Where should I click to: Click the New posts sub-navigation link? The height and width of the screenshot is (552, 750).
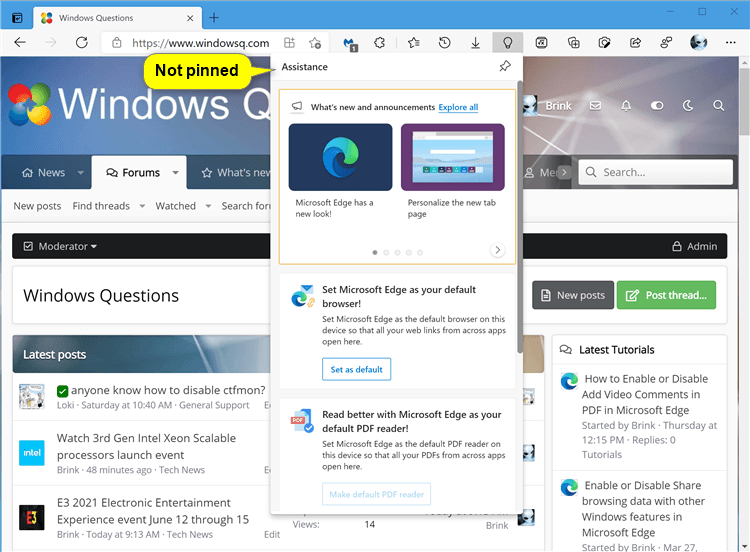37,206
